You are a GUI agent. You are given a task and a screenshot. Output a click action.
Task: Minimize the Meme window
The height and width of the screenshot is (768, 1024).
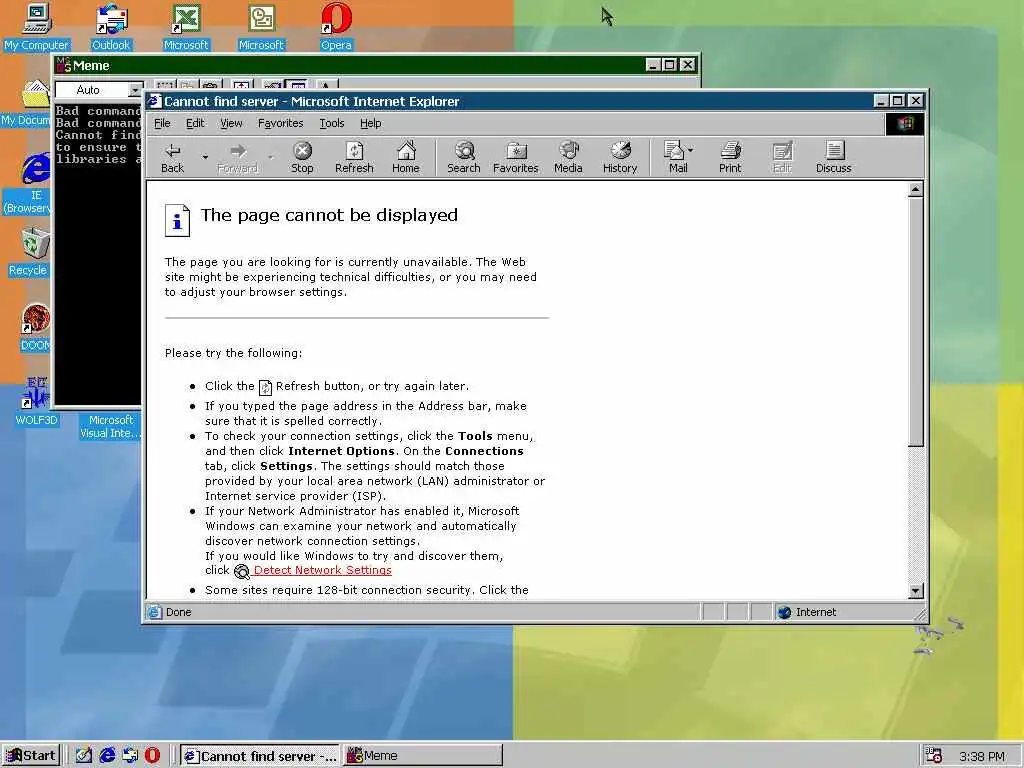(x=653, y=65)
